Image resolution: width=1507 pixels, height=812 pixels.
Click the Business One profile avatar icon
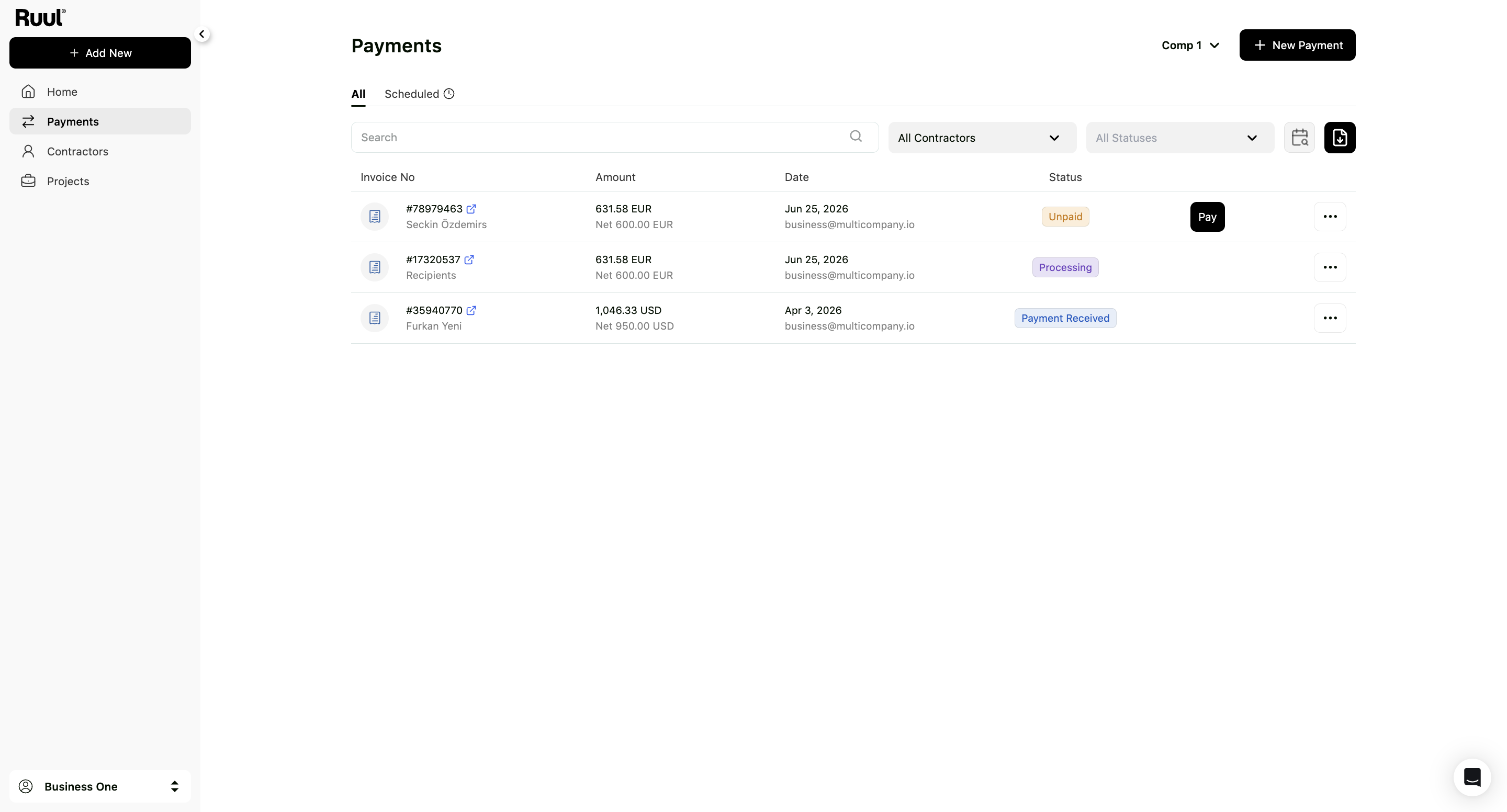[26, 786]
